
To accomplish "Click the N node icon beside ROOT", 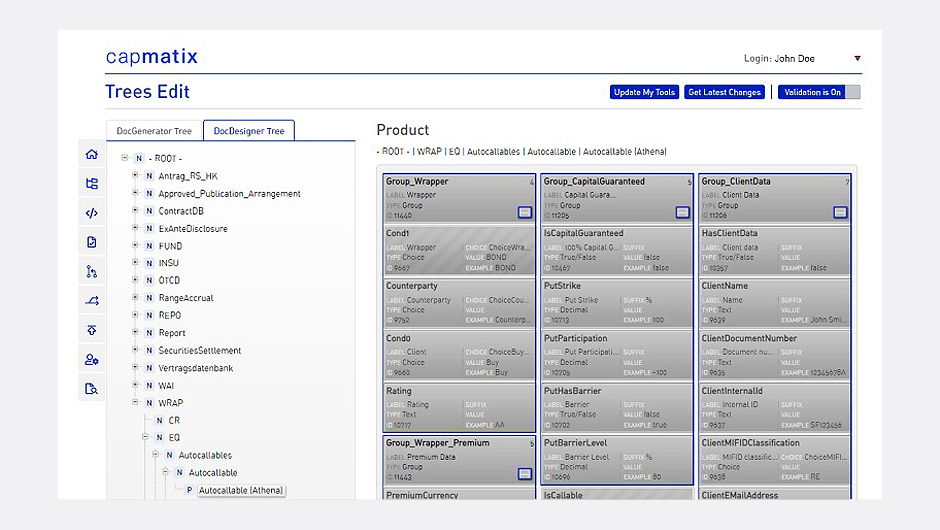I will [x=139, y=158].
